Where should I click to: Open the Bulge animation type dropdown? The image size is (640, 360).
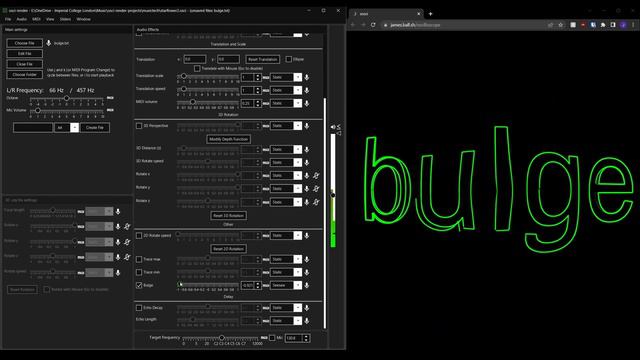[286, 285]
